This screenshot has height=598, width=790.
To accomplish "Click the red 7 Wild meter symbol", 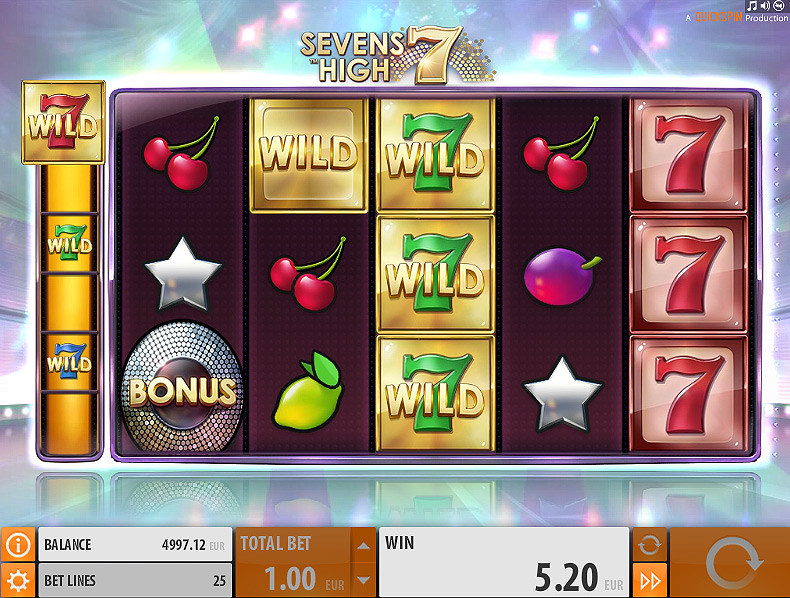I will pyautogui.click(x=63, y=122).
